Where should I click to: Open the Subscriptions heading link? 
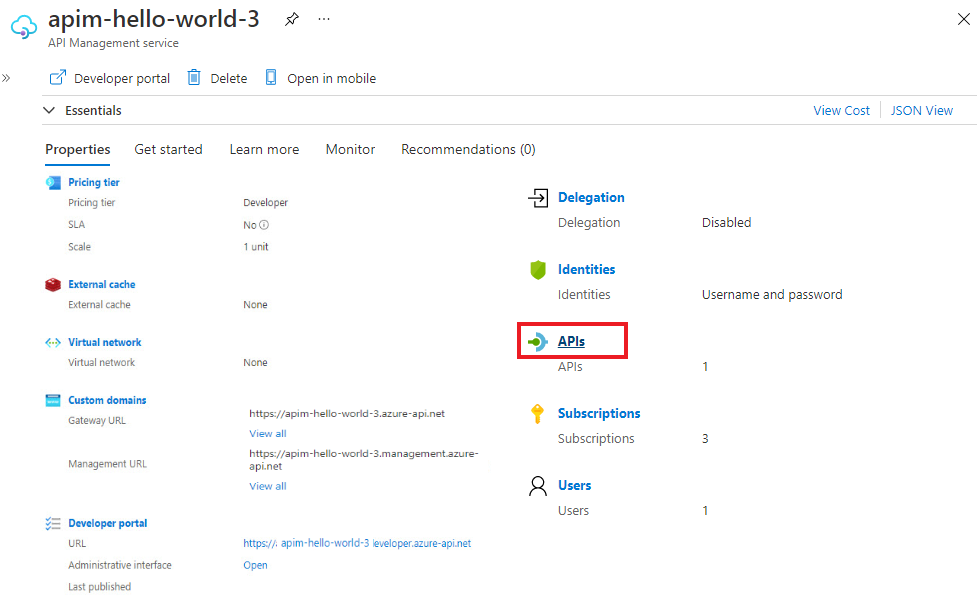pos(599,413)
